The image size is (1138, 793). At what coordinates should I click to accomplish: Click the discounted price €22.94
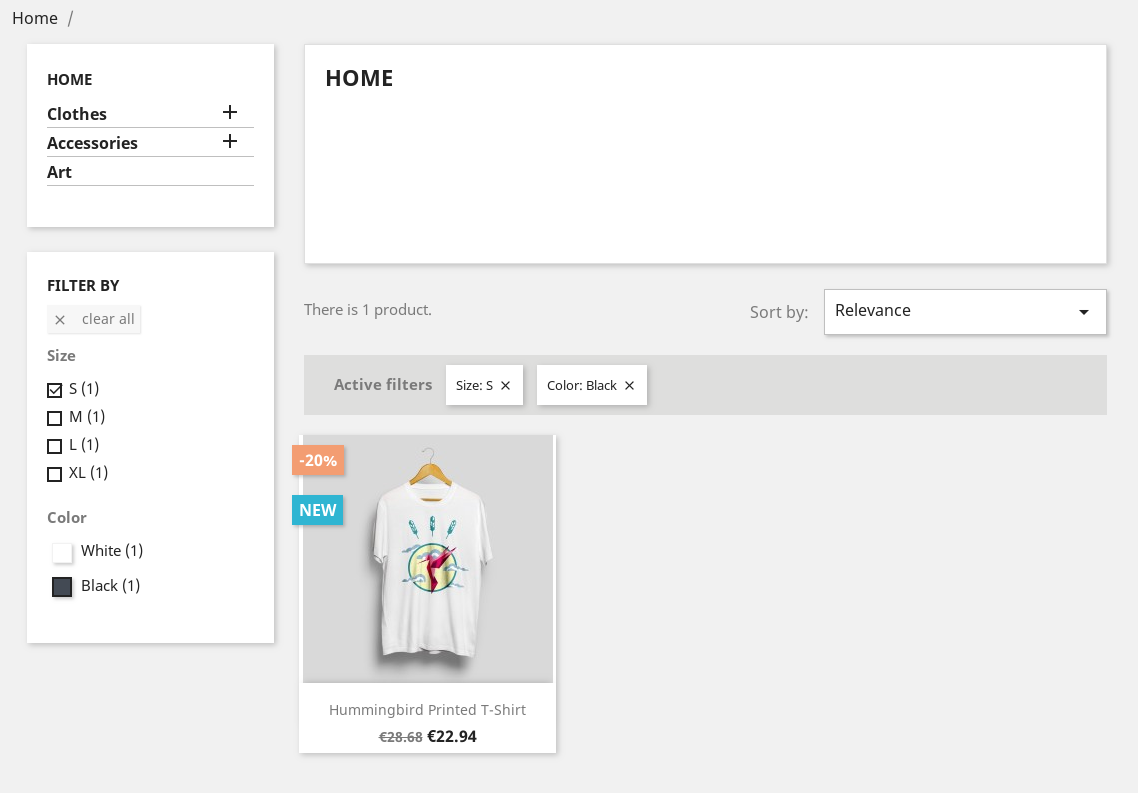(x=452, y=736)
